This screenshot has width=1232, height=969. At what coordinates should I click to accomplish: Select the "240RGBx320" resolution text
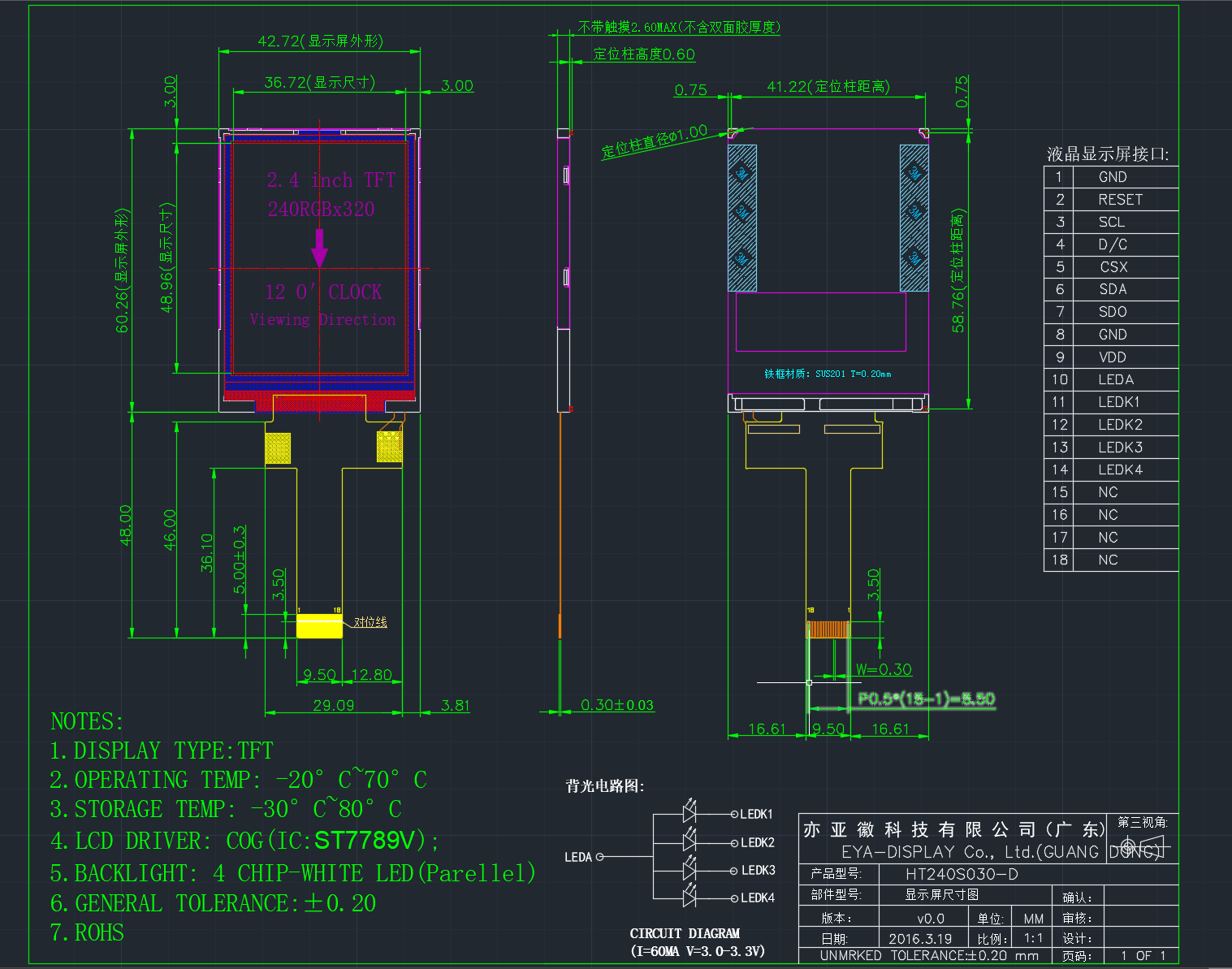point(322,209)
